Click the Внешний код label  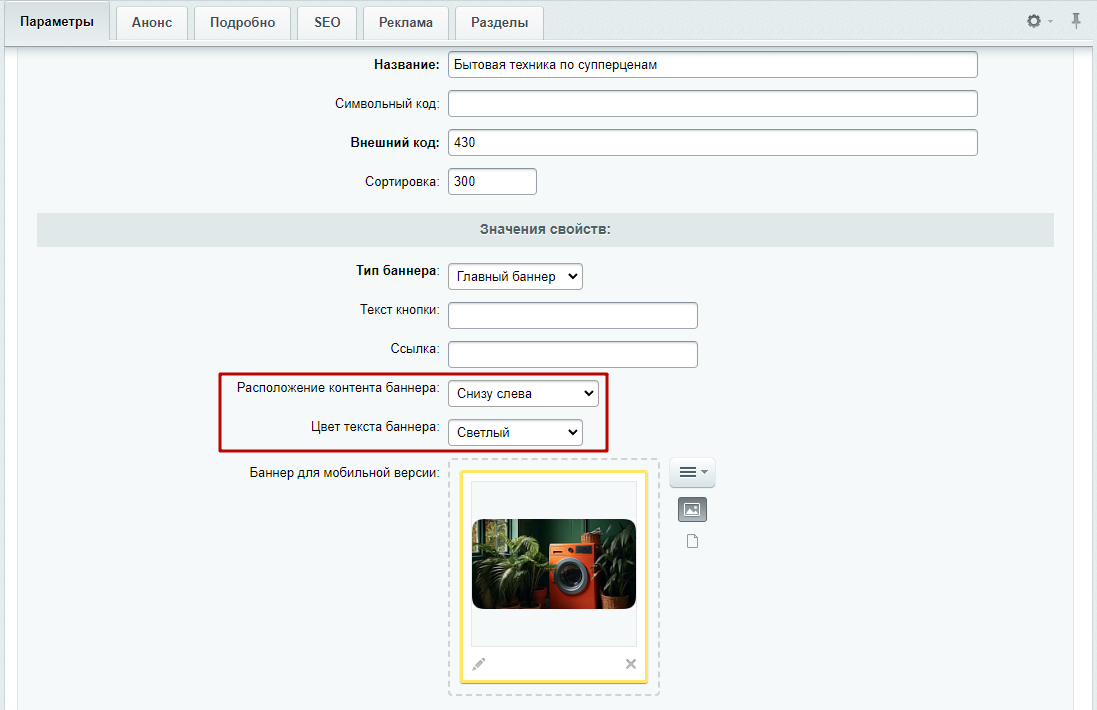[x=395, y=143]
